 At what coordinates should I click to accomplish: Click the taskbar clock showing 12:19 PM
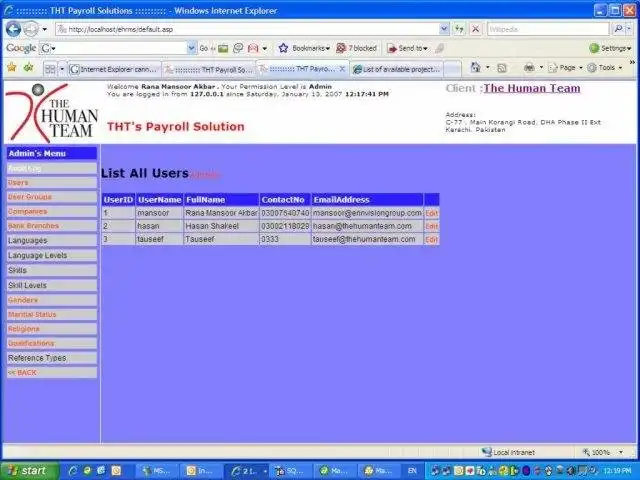619,471
